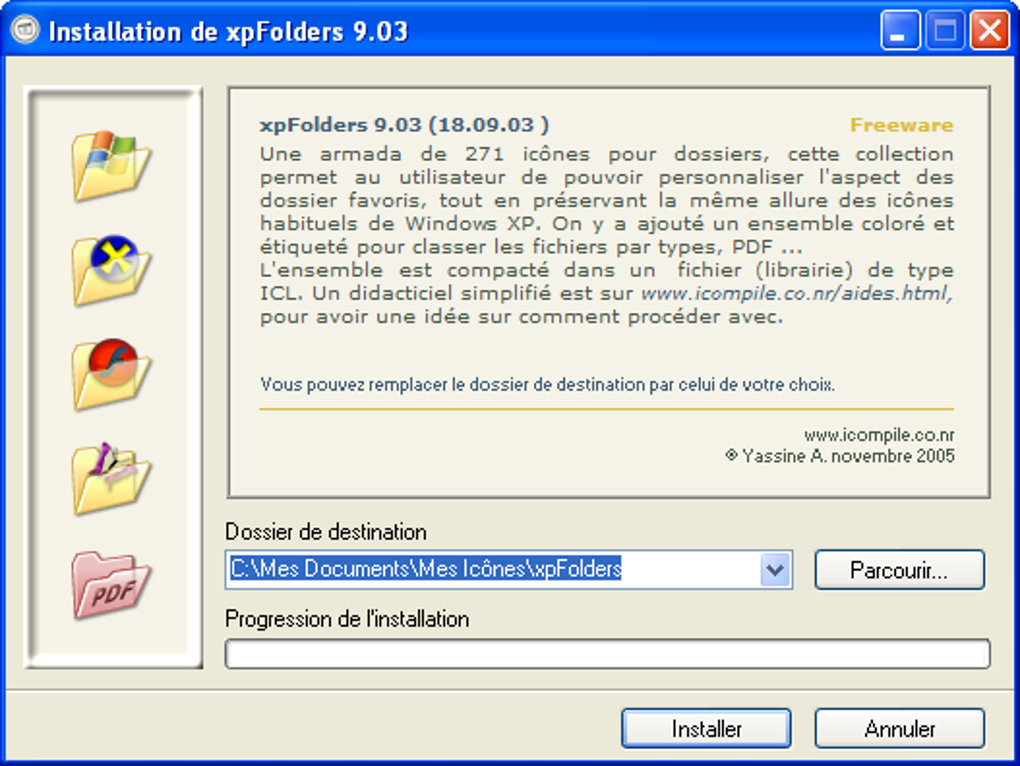Click the Windows XP folder icon
This screenshot has height=766, width=1020.
pyautogui.click(x=113, y=165)
